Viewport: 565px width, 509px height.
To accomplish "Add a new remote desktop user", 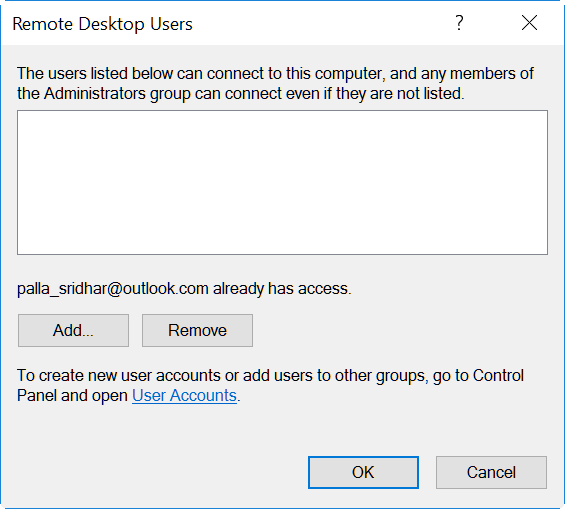I will point(73,330).
